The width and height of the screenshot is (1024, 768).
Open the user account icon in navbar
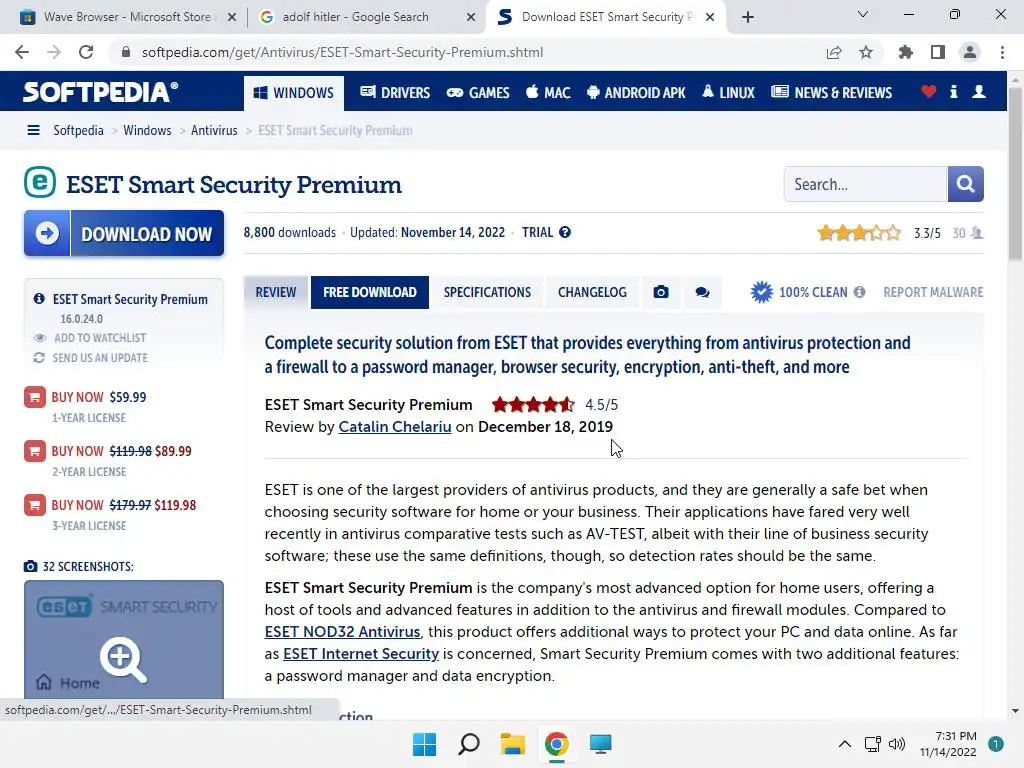tap(979, 92)
